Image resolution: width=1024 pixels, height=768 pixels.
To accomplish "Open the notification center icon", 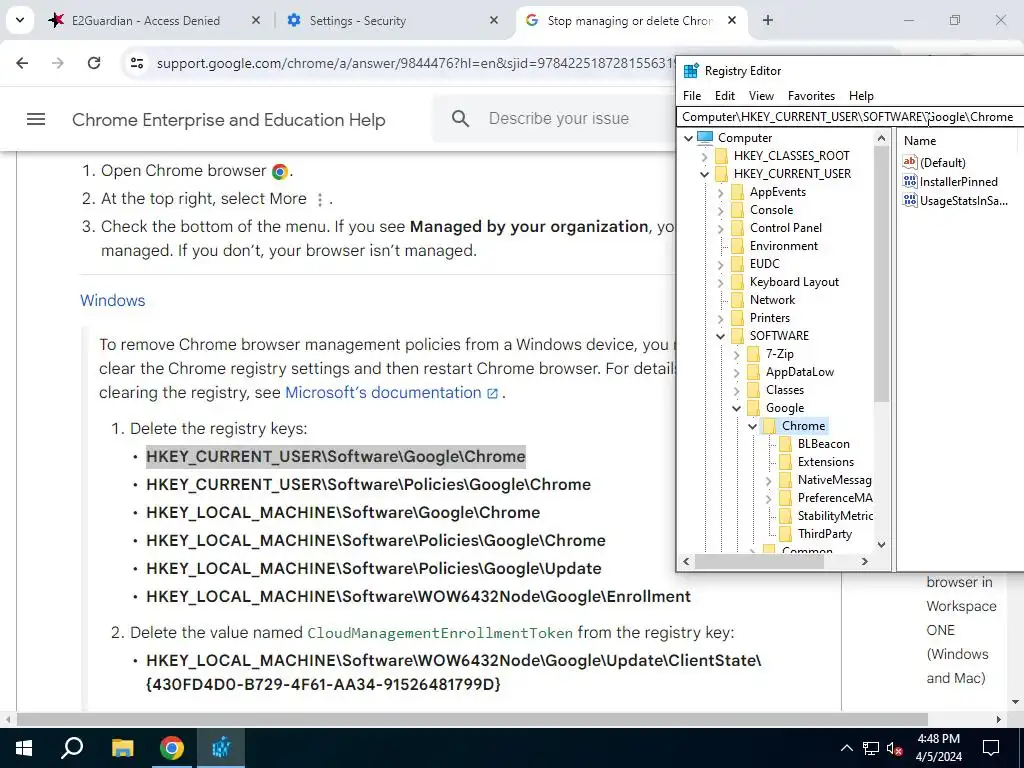I will tap(991, 748).
